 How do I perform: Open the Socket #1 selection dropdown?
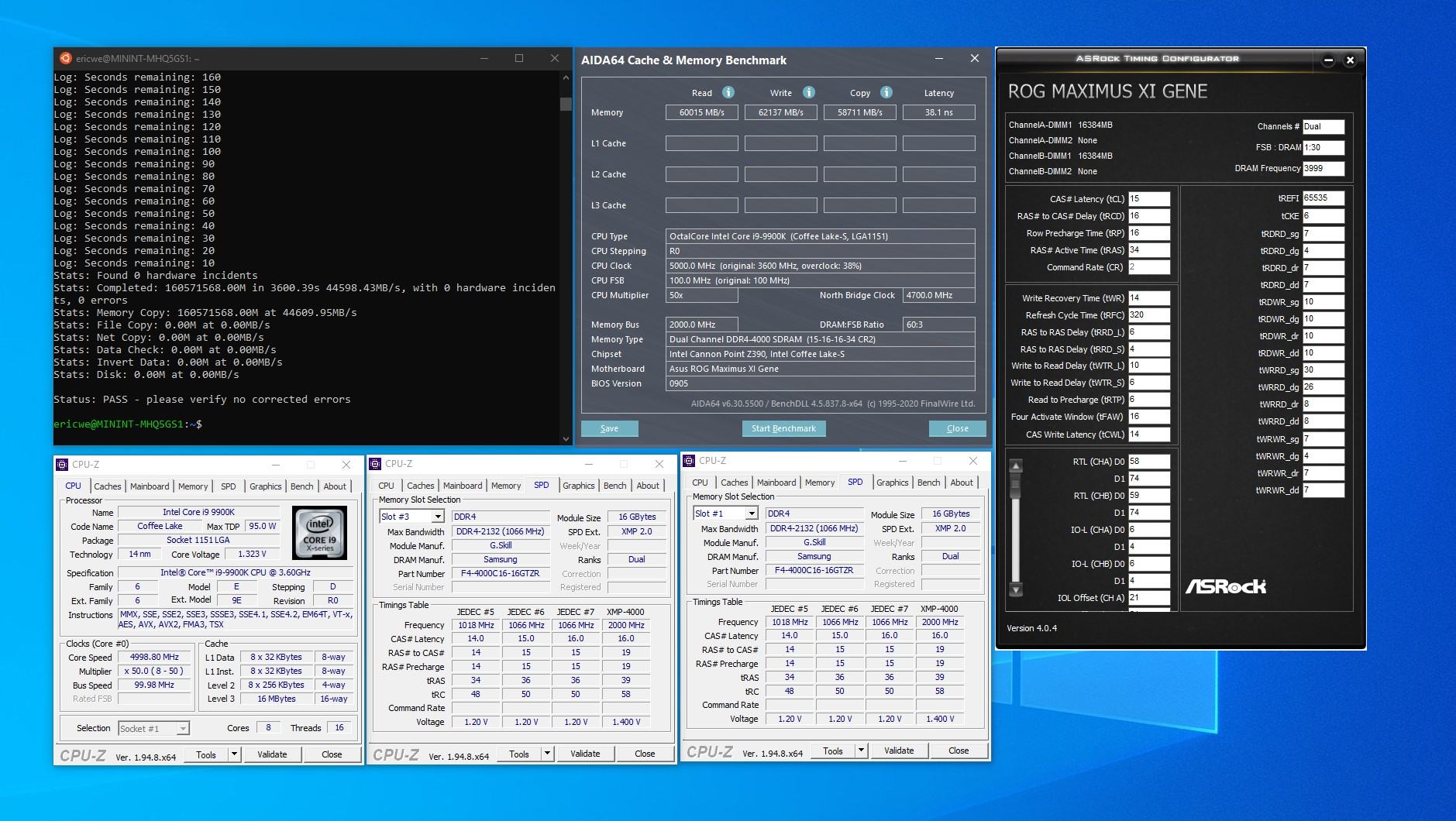pyautogui.click(x=182, y=729)
